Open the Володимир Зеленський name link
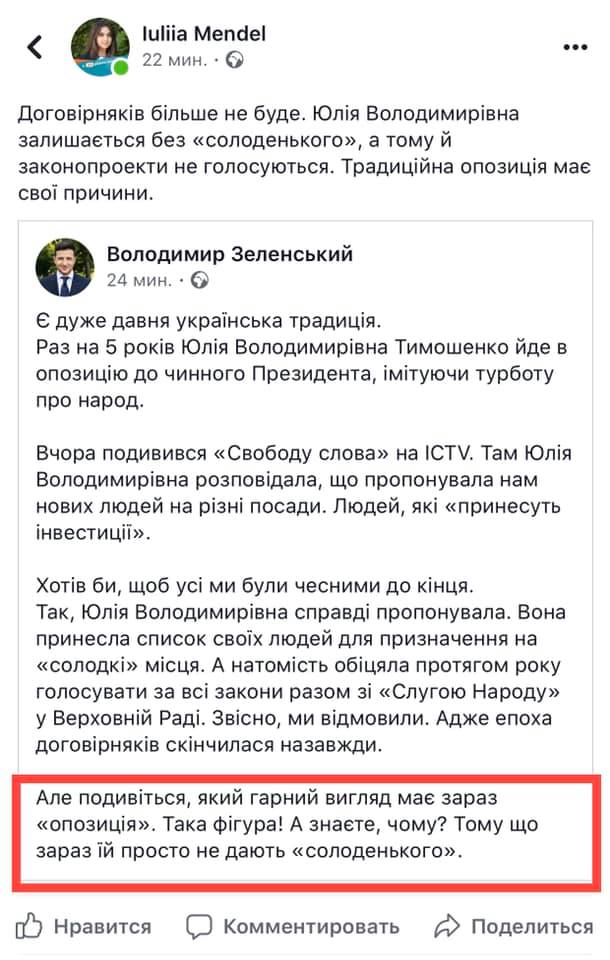This screenshot has width=610, height=960. (230, 254)
